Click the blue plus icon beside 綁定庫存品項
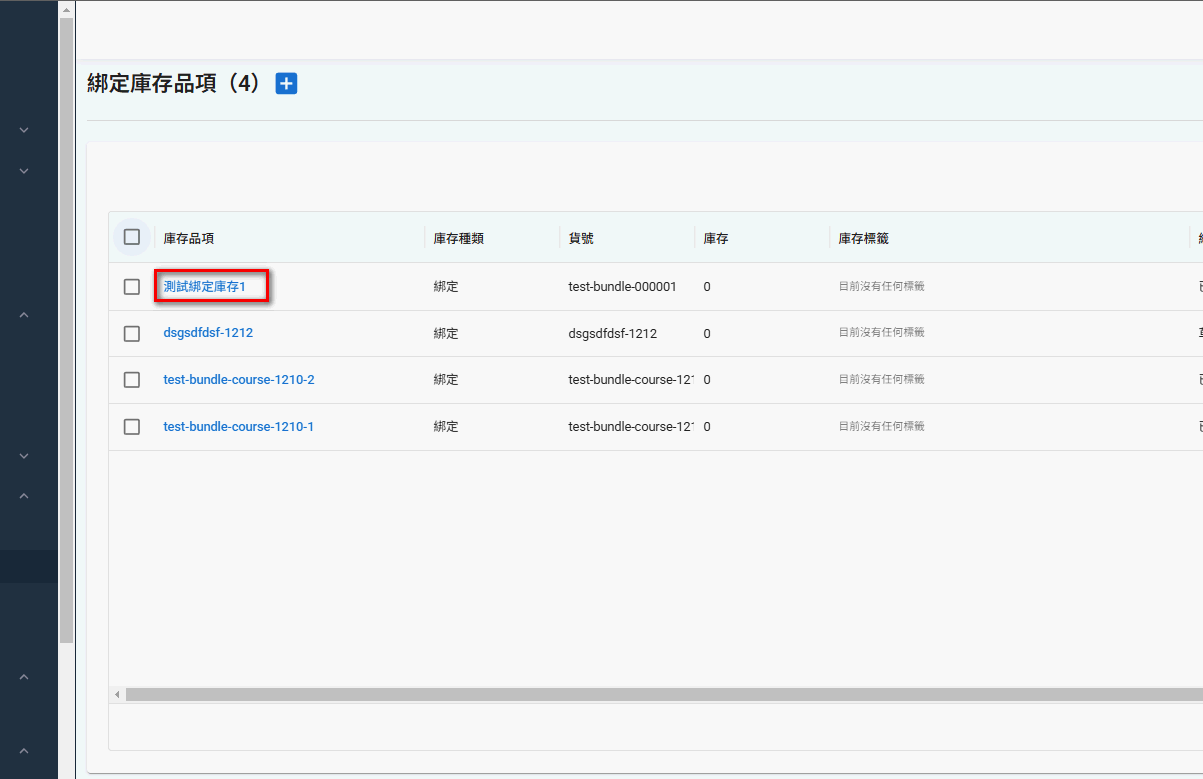Image resolution: width=1203 pixels, height=779 pixels. point(286,84)
